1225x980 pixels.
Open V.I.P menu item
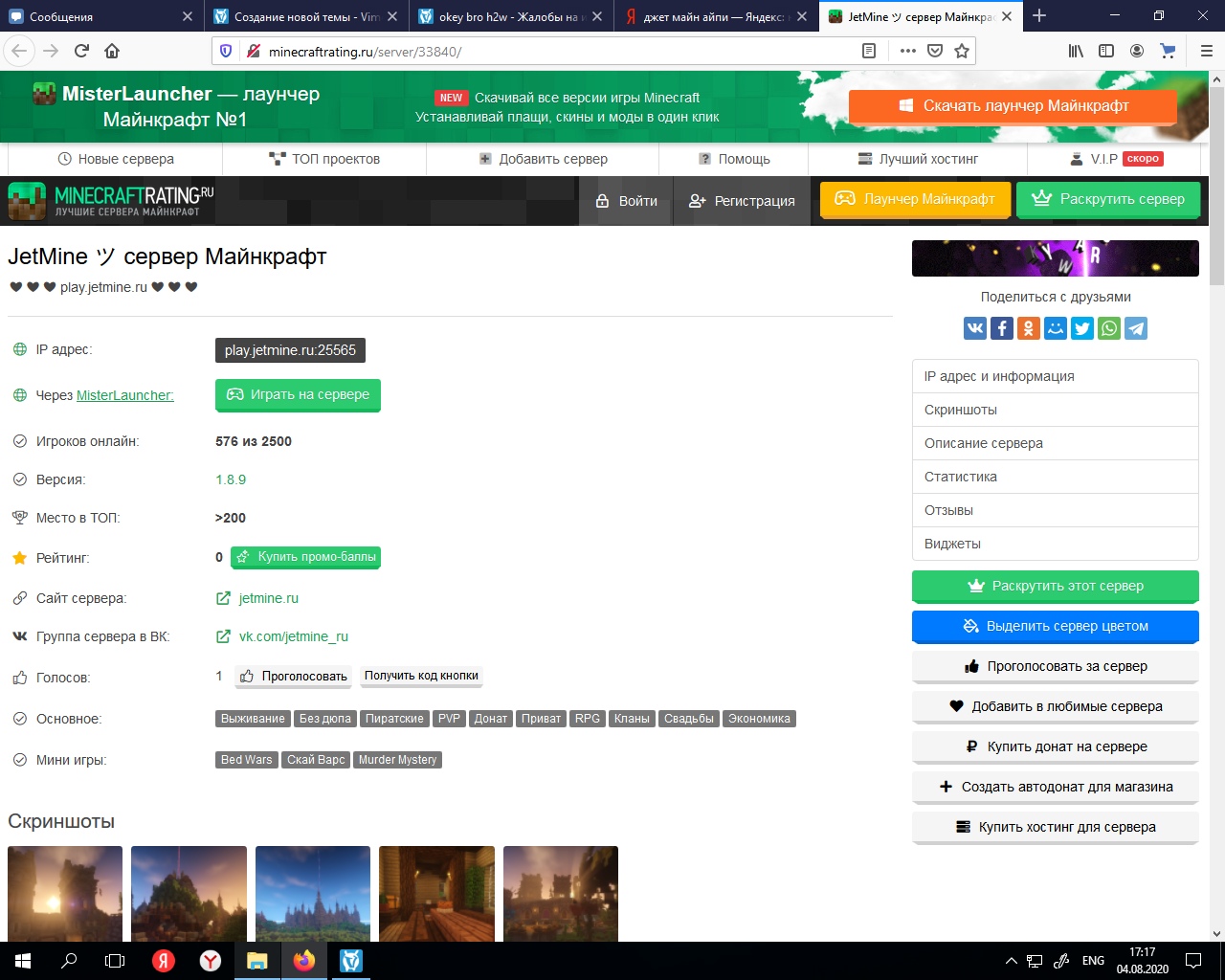[x=1116, y=159]
